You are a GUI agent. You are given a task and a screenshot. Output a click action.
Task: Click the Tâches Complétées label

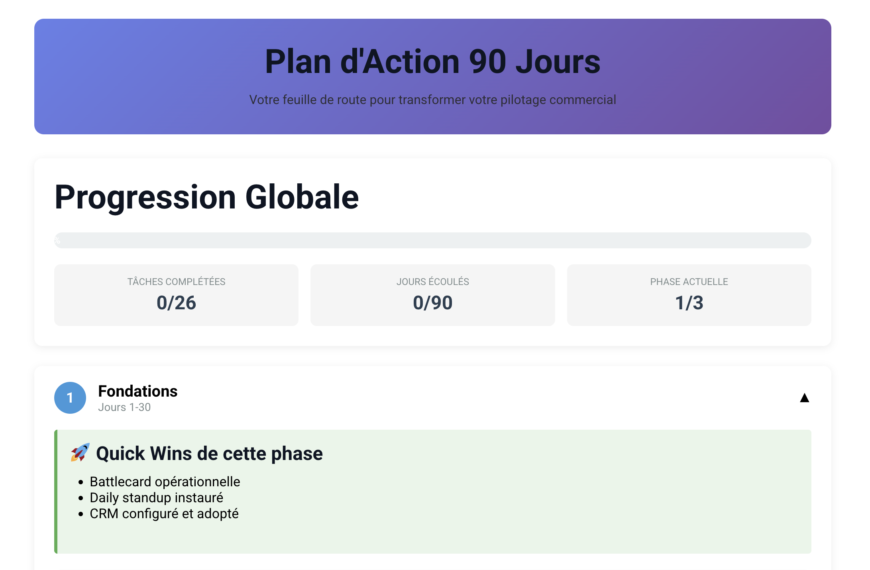click(x=176, y=282)
